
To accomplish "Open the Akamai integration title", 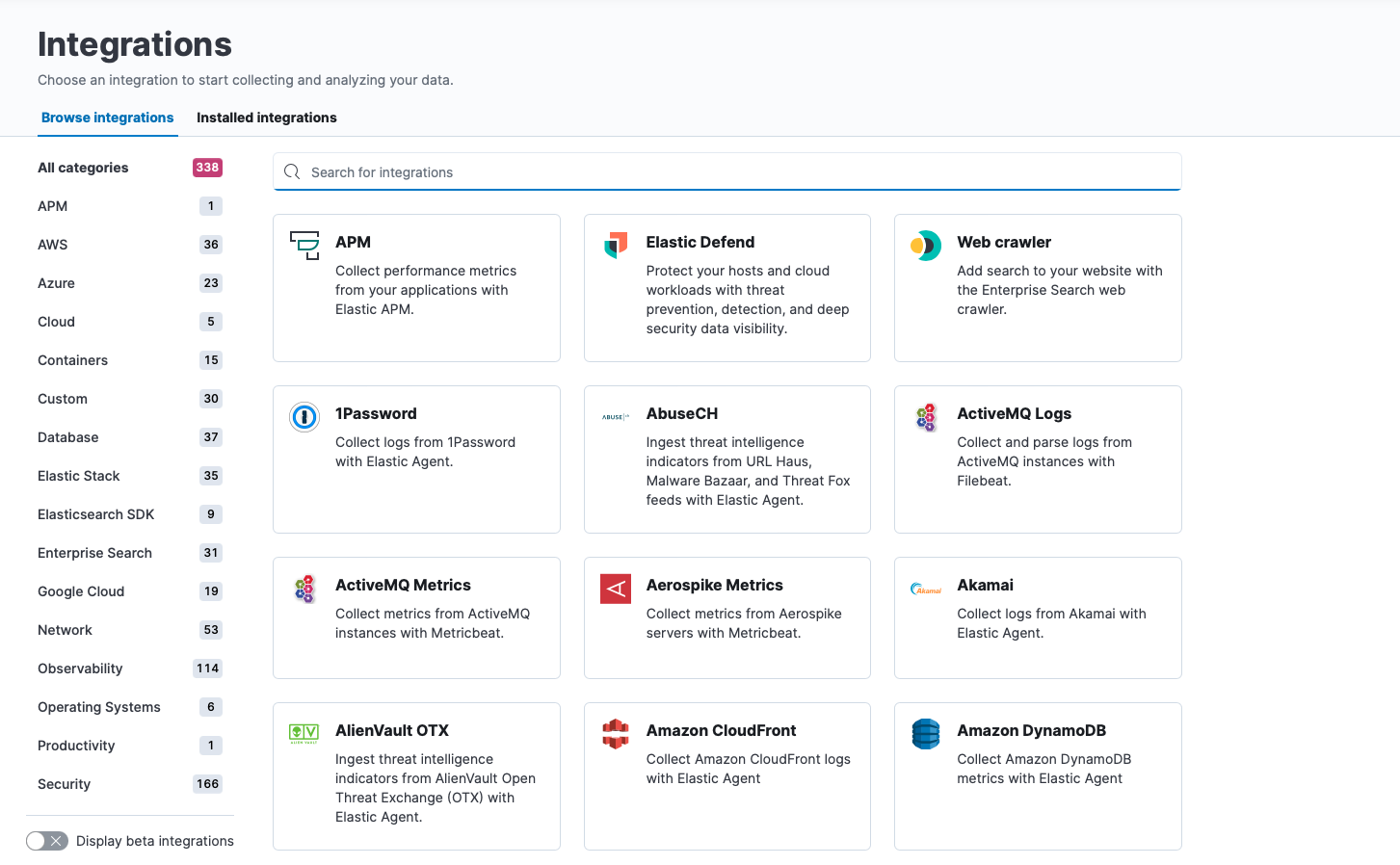I will pyautogui.click(x=985, y=585).
